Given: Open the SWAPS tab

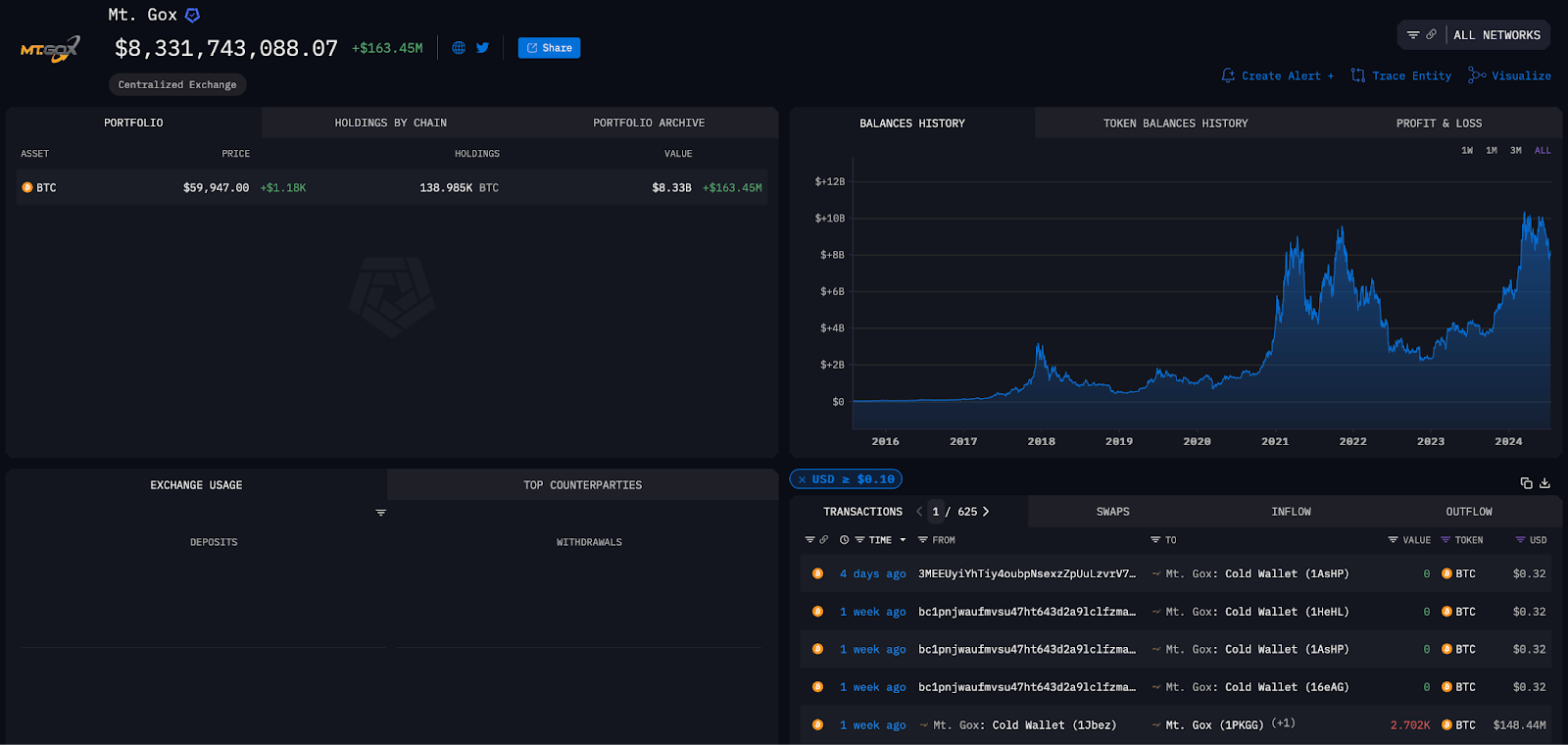Looking at the screenshot, I should [1112, 512].
